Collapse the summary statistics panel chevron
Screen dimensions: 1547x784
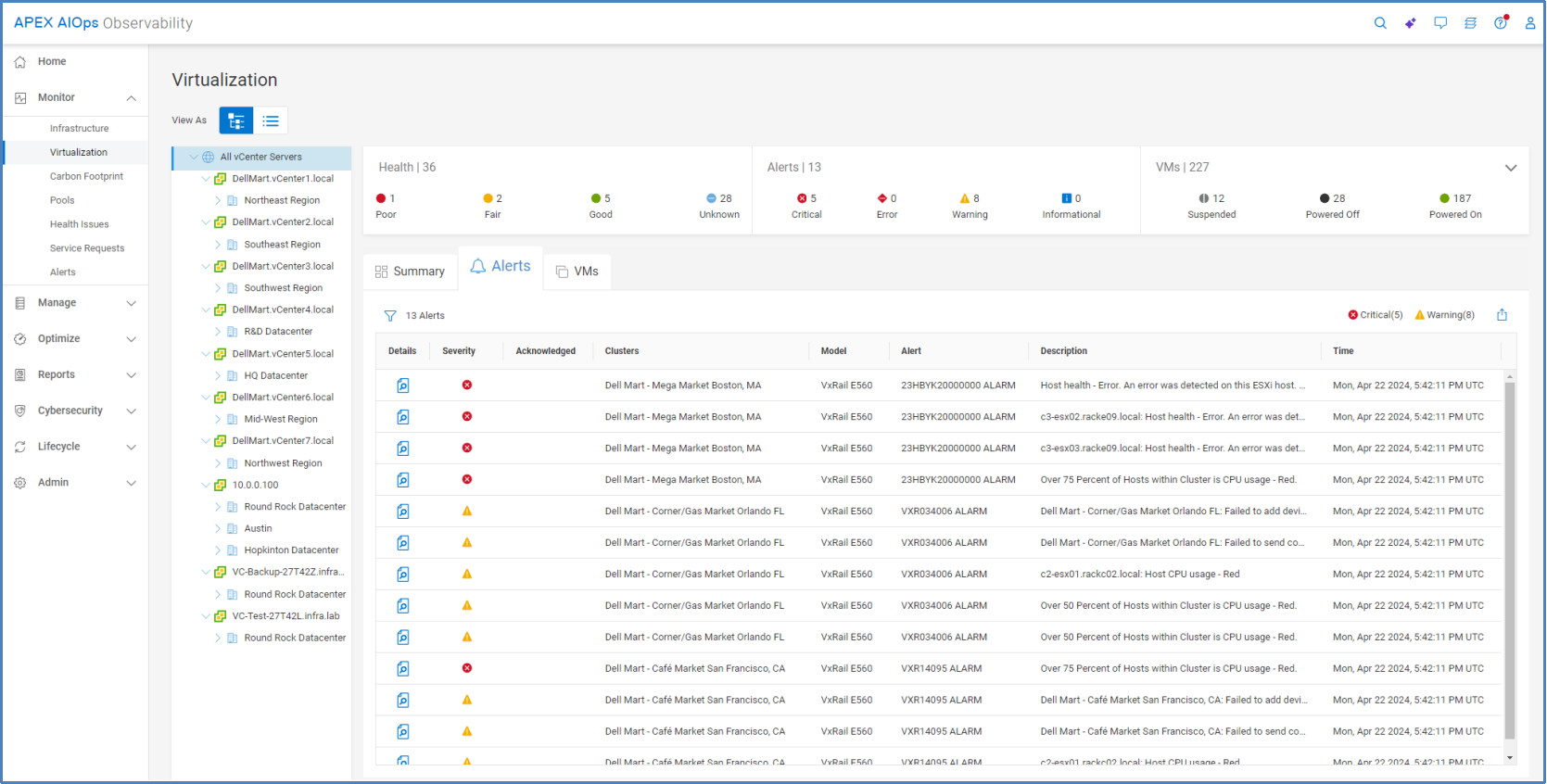[x=1511, y=168]
